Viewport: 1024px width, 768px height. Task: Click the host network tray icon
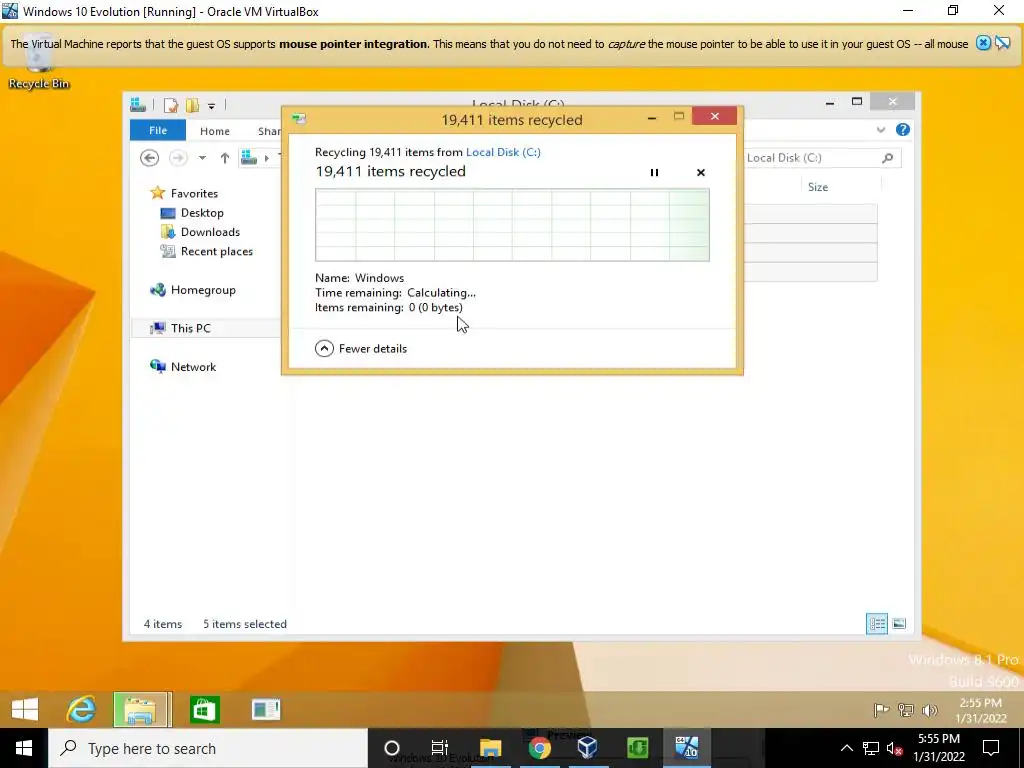[871, 748]
